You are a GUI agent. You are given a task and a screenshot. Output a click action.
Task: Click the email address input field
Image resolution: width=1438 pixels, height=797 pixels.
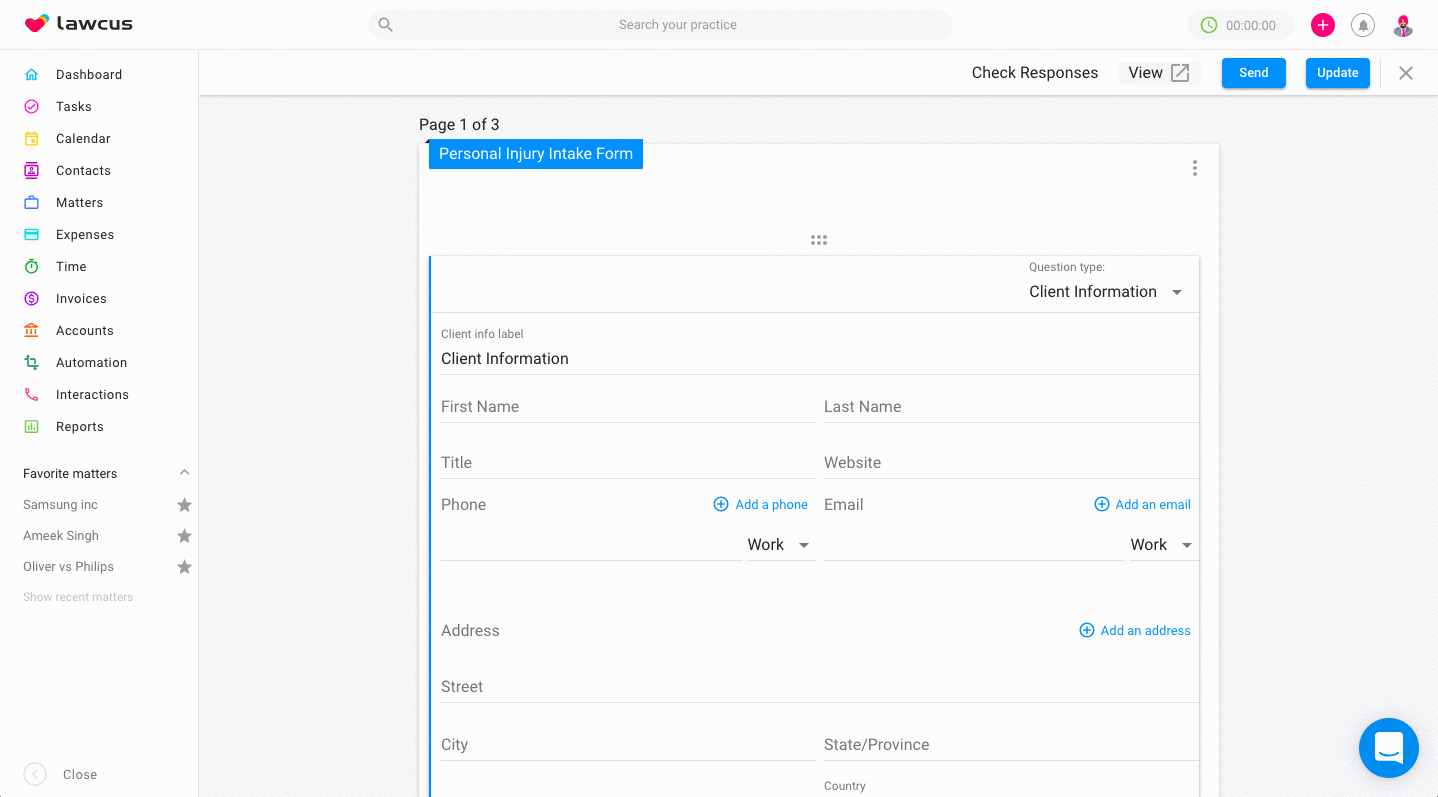[974, 545]
